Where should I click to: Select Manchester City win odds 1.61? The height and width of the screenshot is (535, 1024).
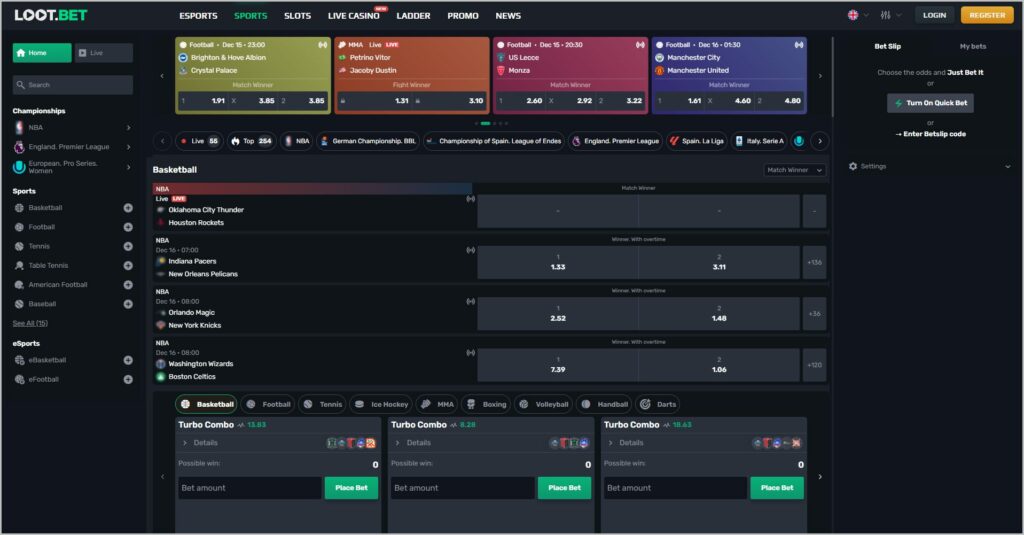coord(679,101)
